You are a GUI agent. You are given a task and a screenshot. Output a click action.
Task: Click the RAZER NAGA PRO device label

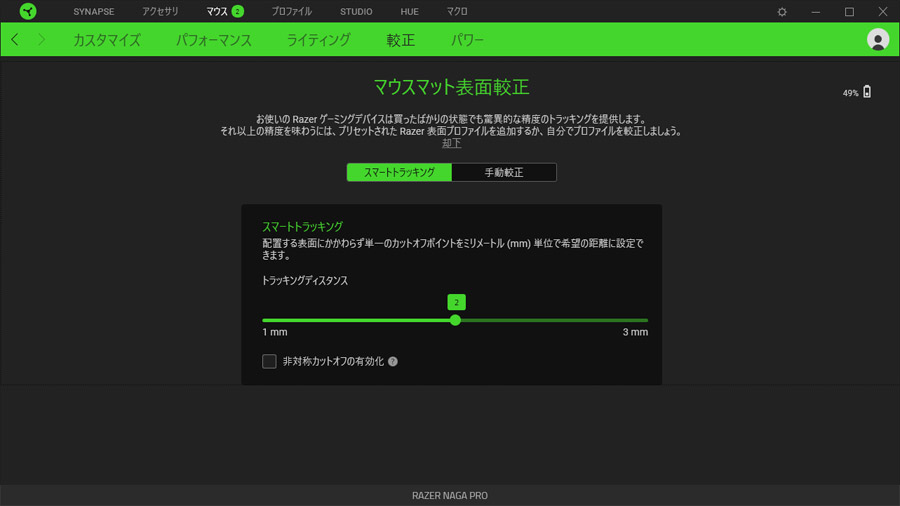coord(450,496)
